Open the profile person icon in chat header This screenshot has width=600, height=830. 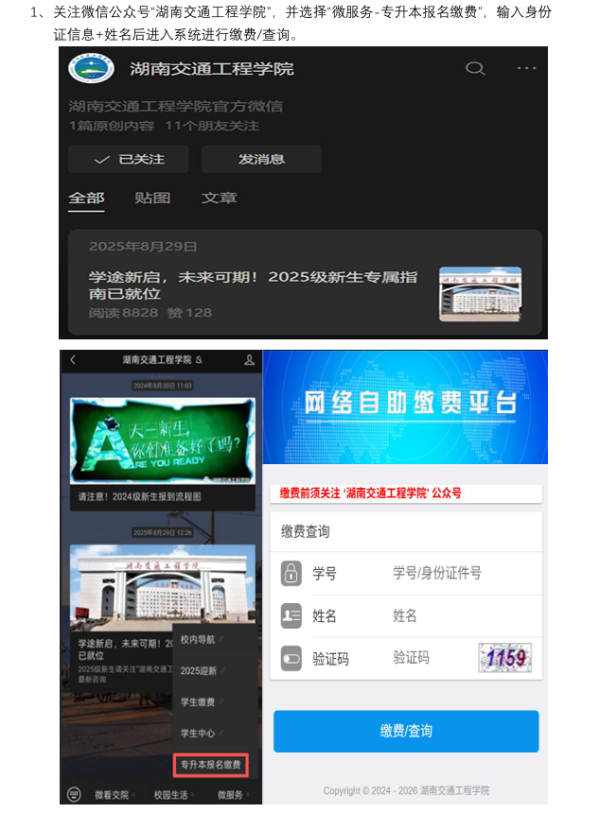pyautogui.click(x=249, y=359)
